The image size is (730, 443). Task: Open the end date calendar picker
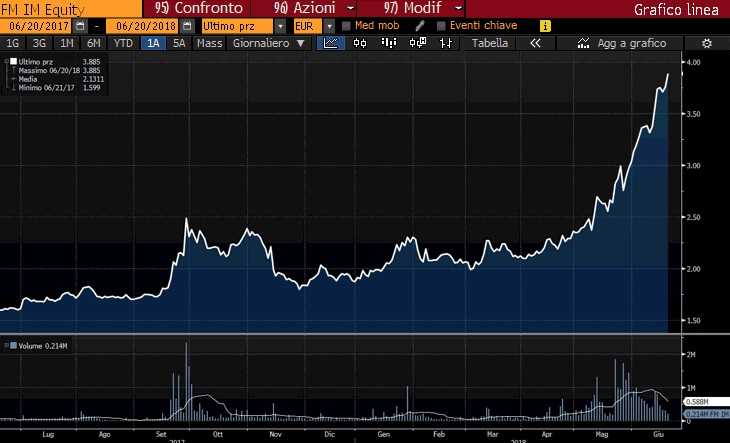pos(187,26)
